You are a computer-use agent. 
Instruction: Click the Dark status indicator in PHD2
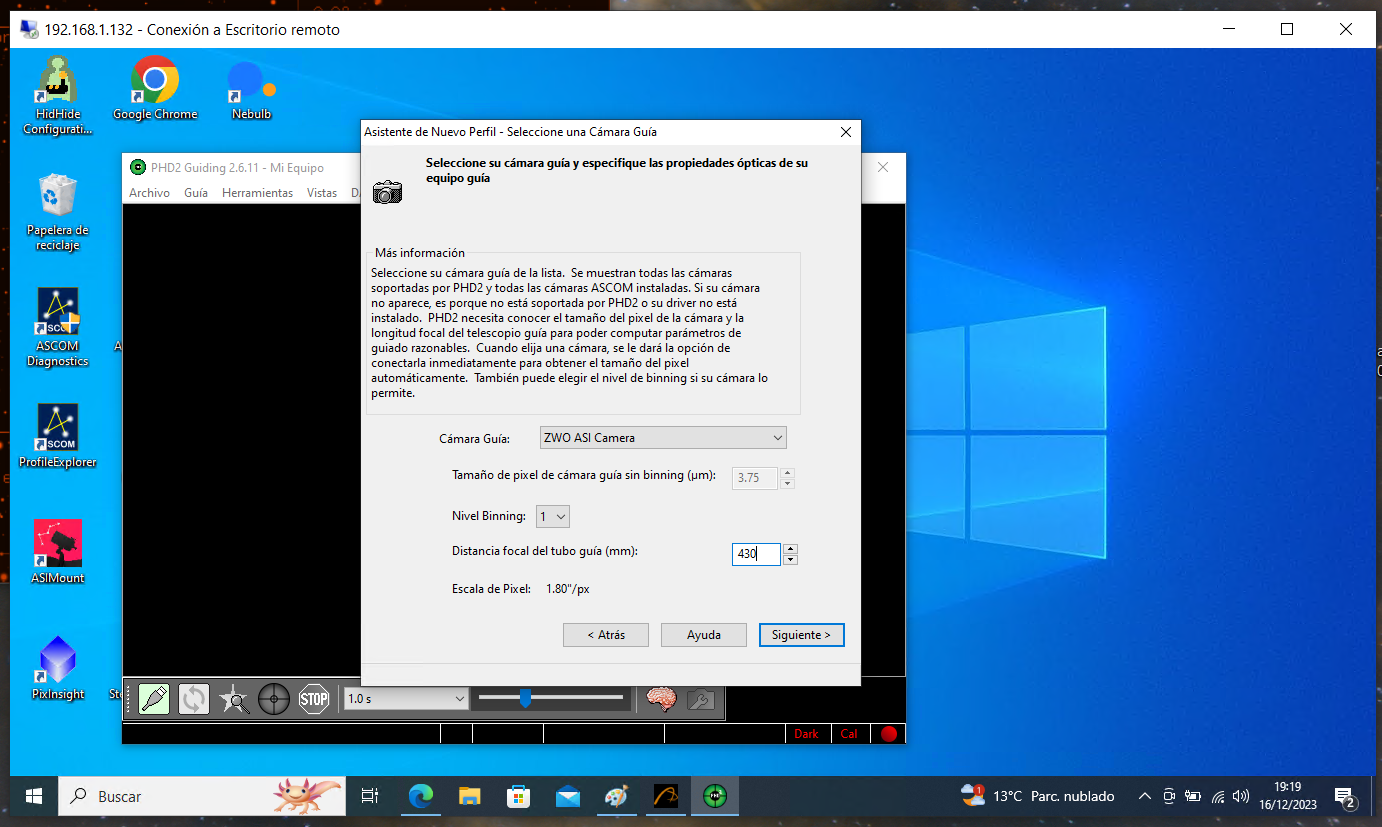coord(806,734)
